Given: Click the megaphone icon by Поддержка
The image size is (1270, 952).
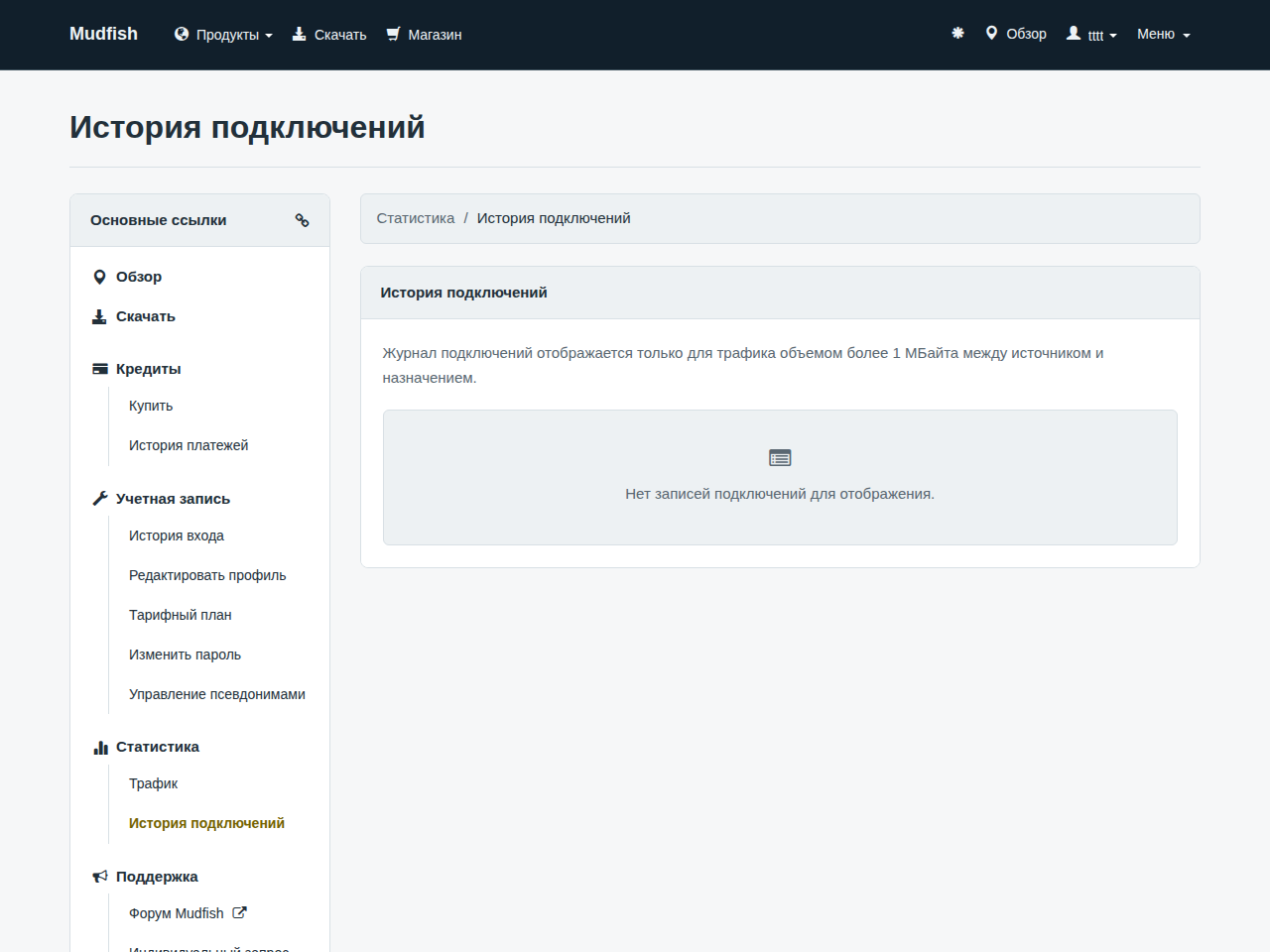Looking at the screenshot, I should 100,877.
